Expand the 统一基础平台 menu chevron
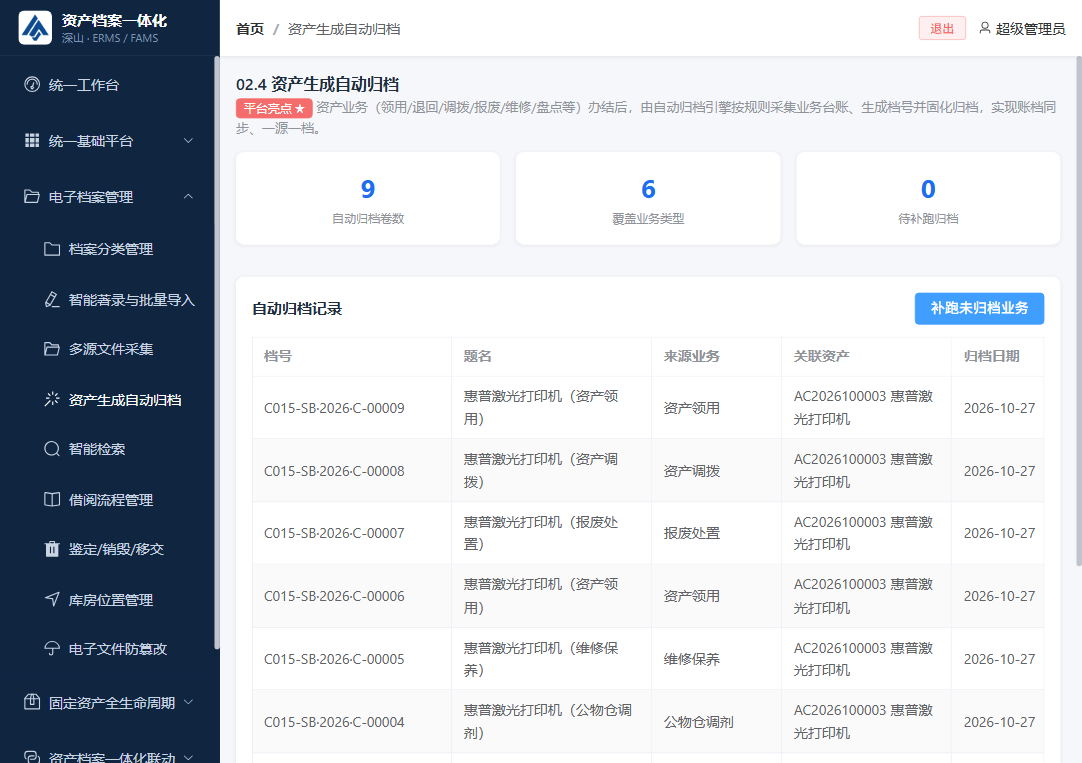This screenshot has height=763, width=1082. click(x=188, y=141)
